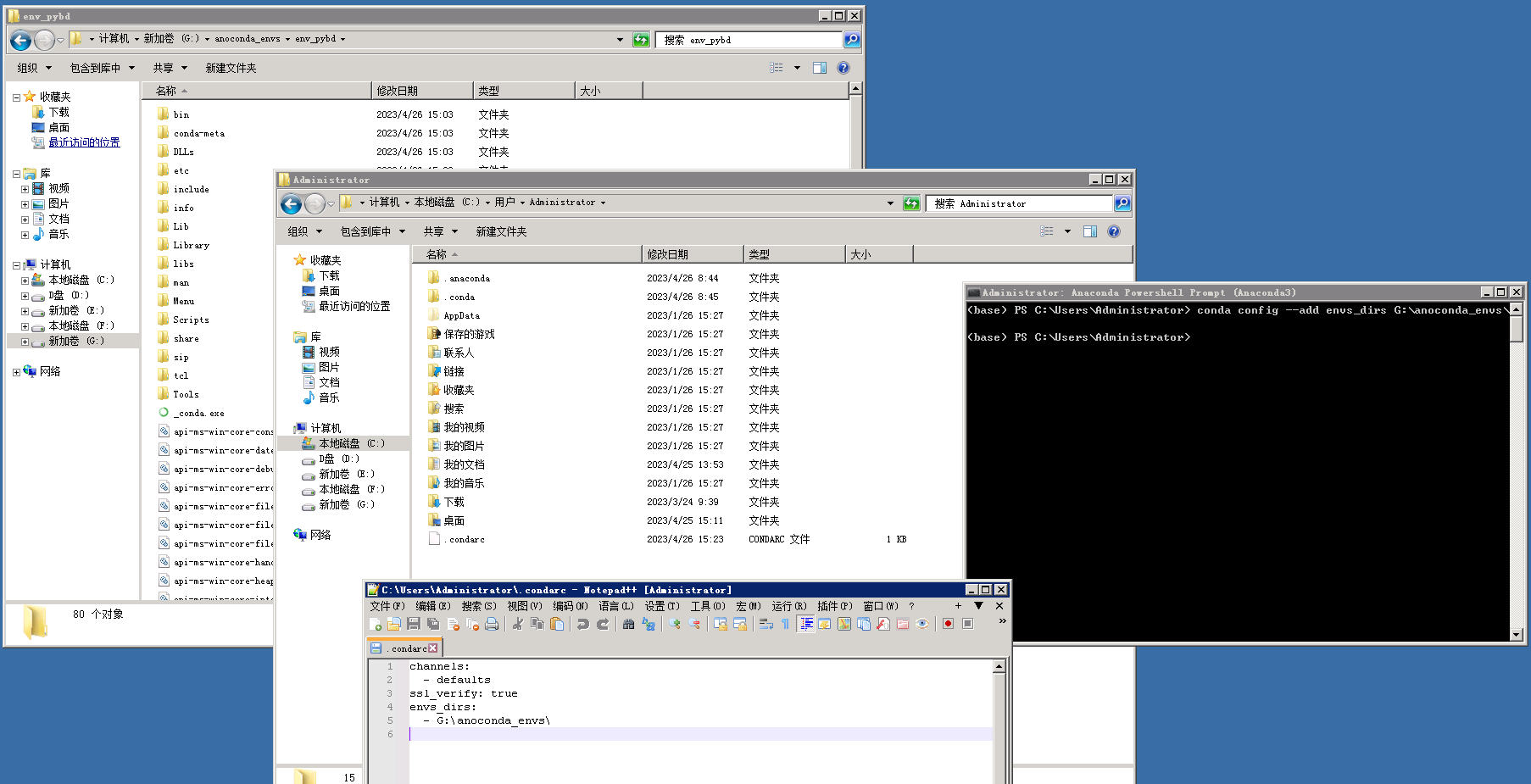The width and height of the screenshot is (1531, 784).
Task: Open Find with the binoculars icon
Action: click(x=628, y=624)
